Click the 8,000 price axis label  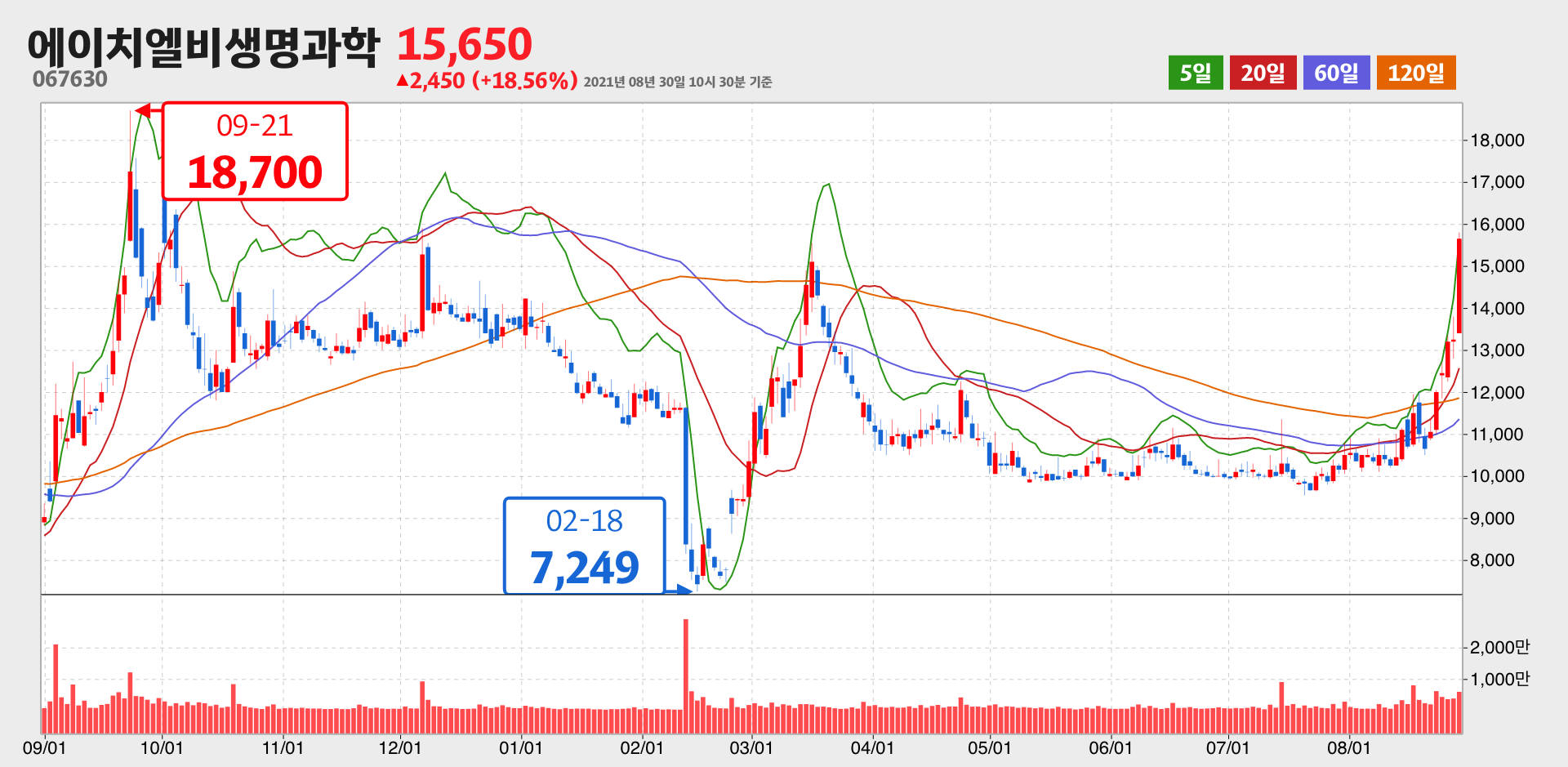[1493, 560]
